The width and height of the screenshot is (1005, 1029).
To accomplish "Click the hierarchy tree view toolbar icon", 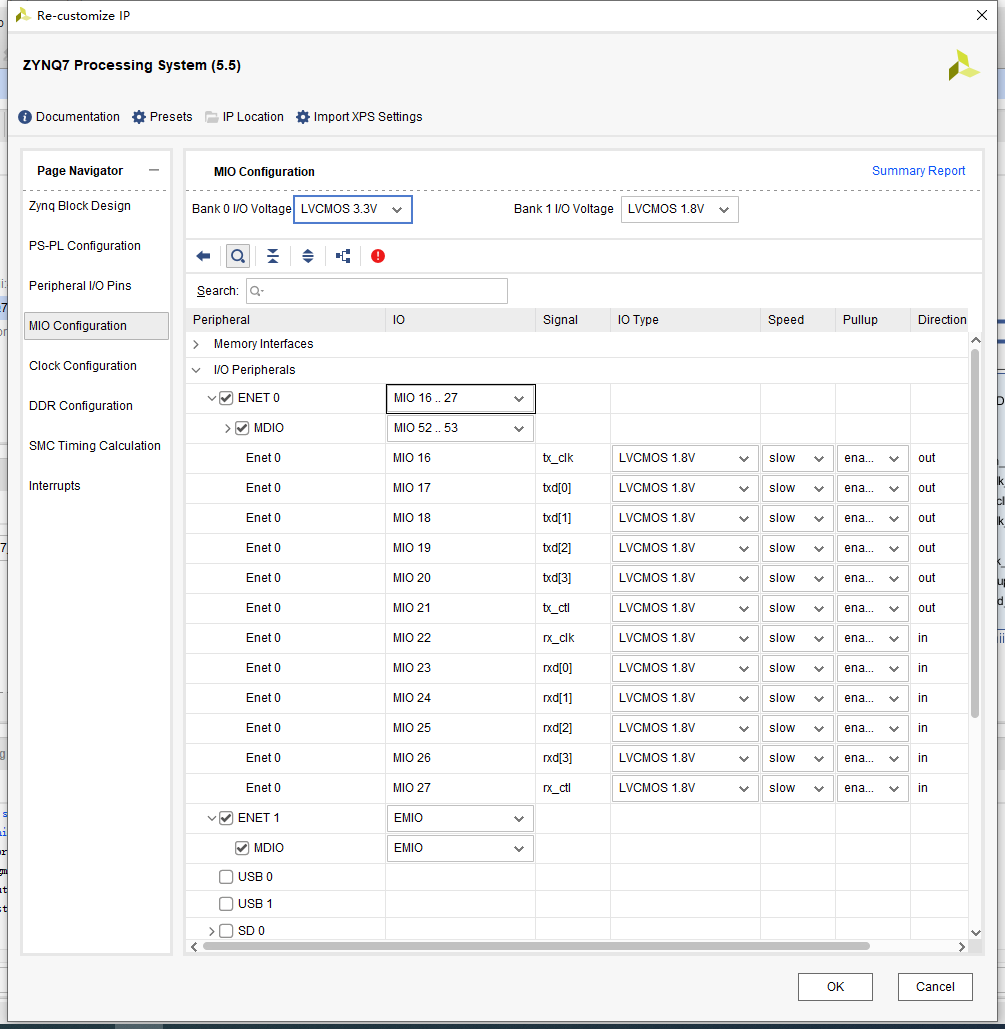I will point(343,256).
